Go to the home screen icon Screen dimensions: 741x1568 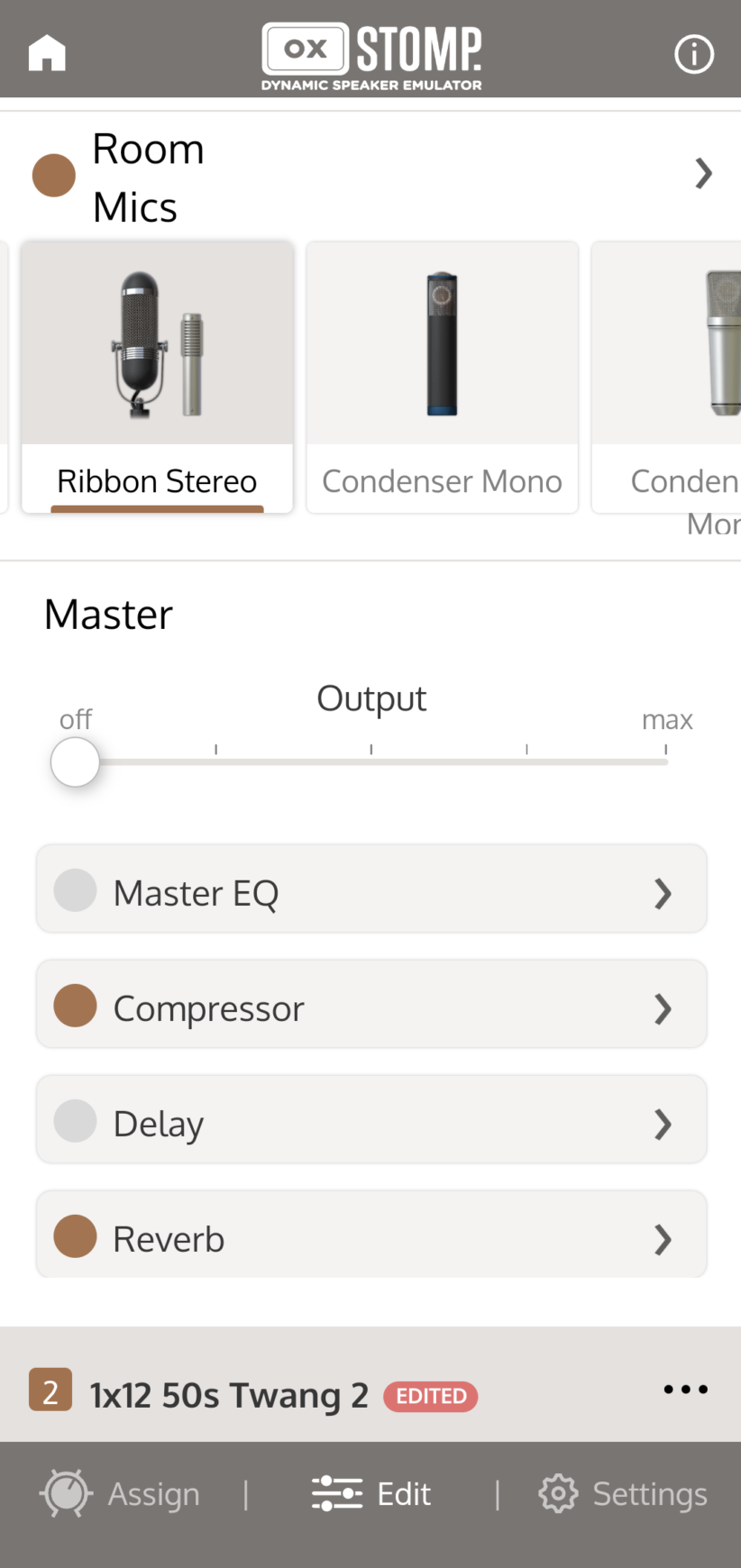point(47,53)
